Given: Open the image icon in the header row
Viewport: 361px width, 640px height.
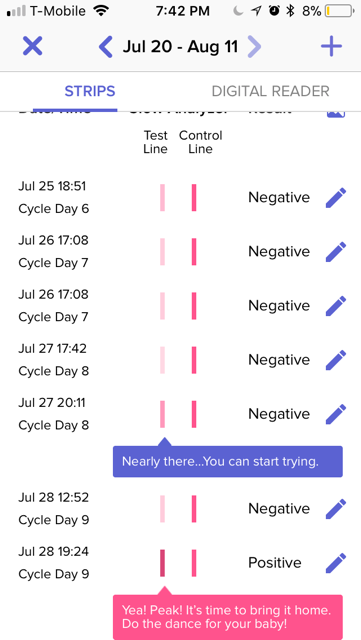Looking at the screenshot, I should tap(336, 113).
